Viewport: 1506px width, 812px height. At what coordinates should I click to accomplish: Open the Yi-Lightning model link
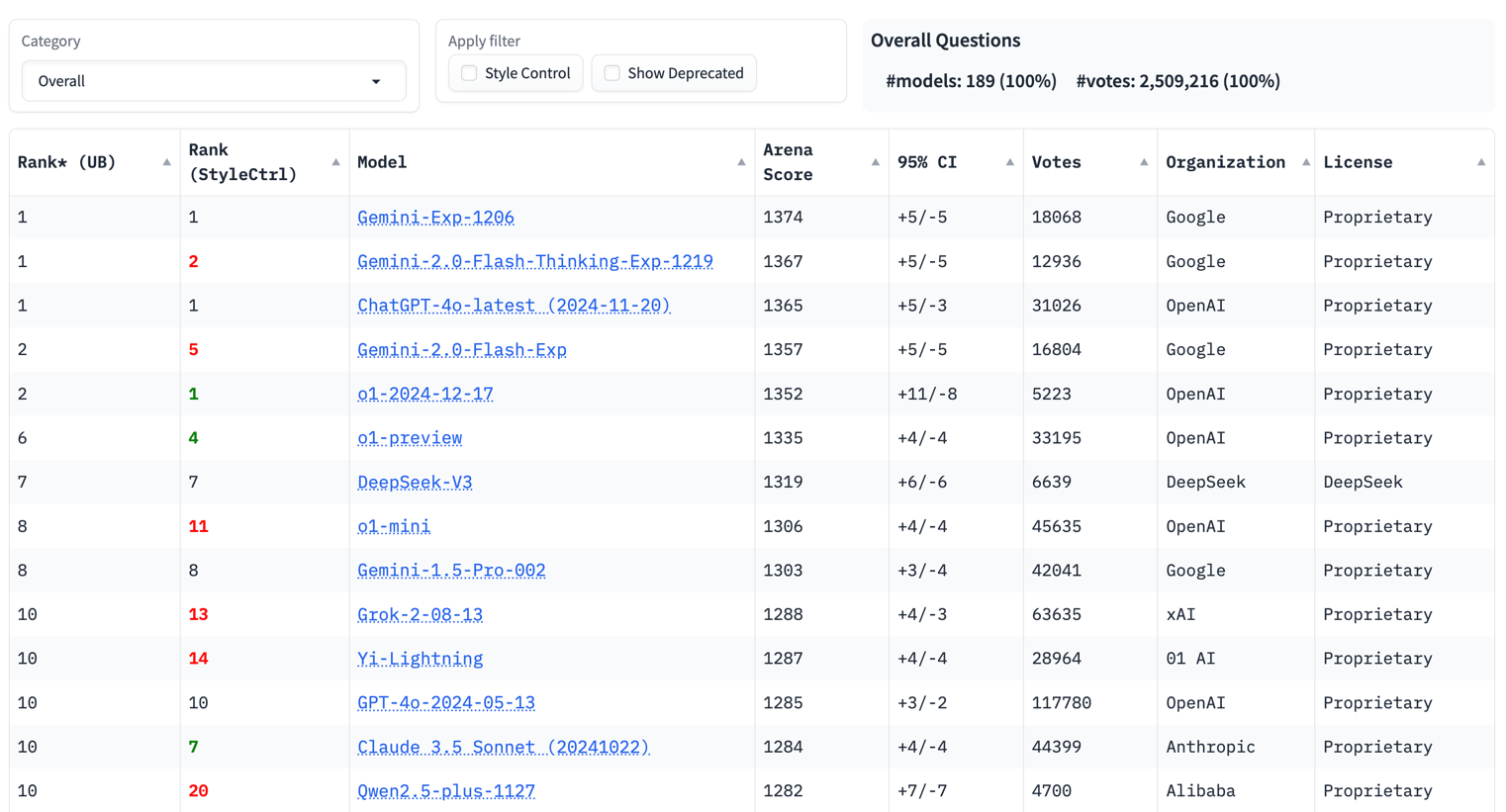coord(420,659)
